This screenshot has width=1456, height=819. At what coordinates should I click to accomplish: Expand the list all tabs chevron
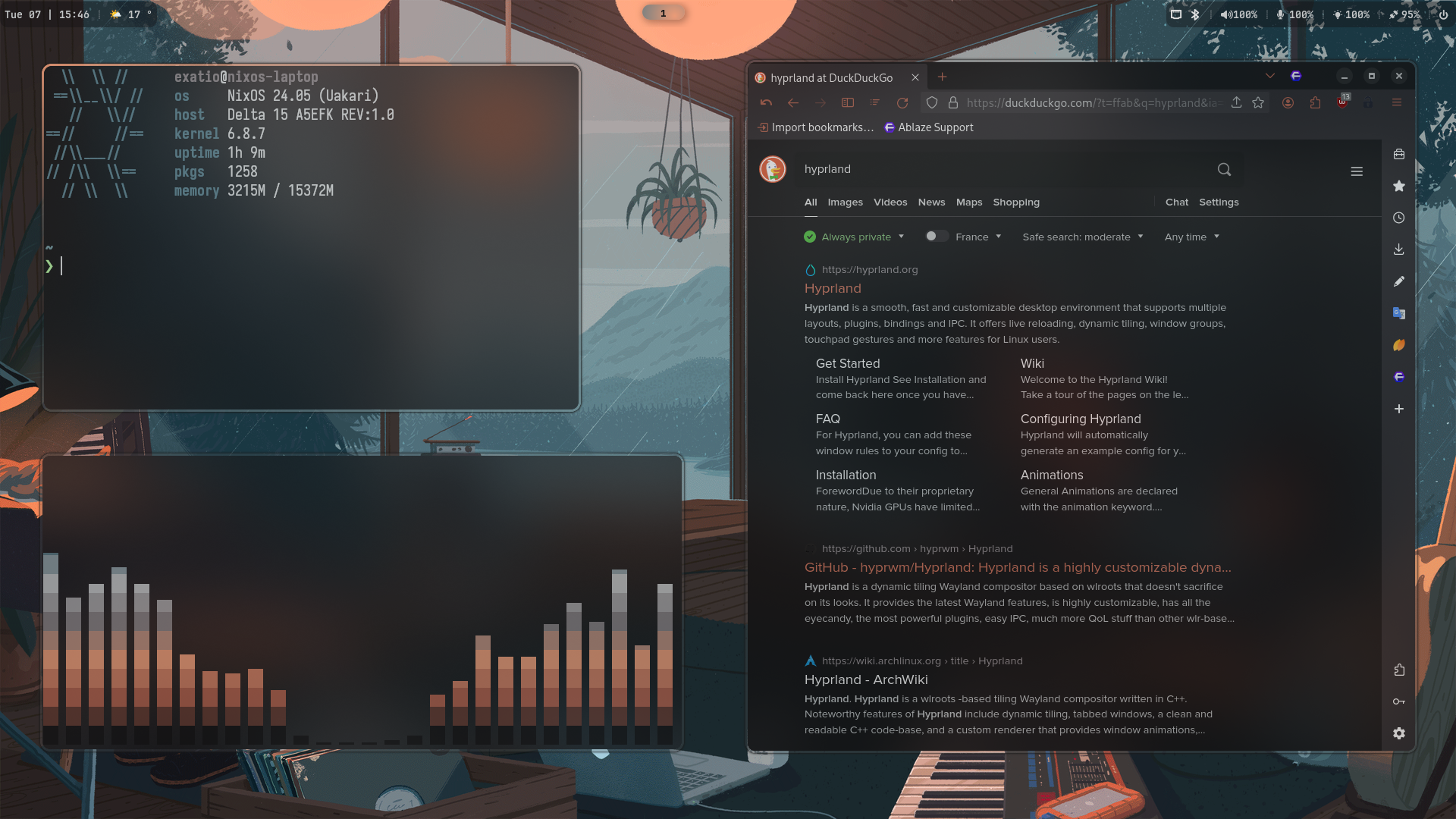(1269, 77)
